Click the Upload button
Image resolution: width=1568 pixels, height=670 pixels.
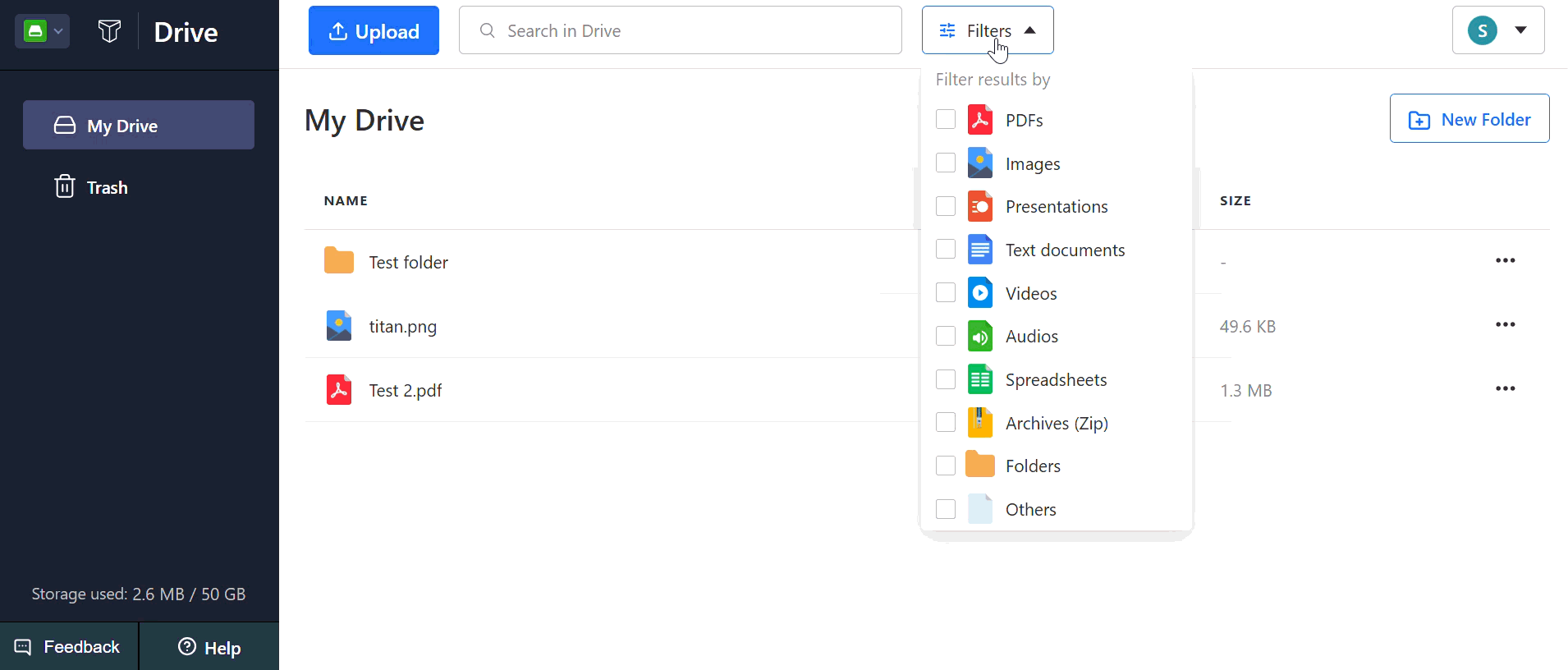[x=374, y=30]
